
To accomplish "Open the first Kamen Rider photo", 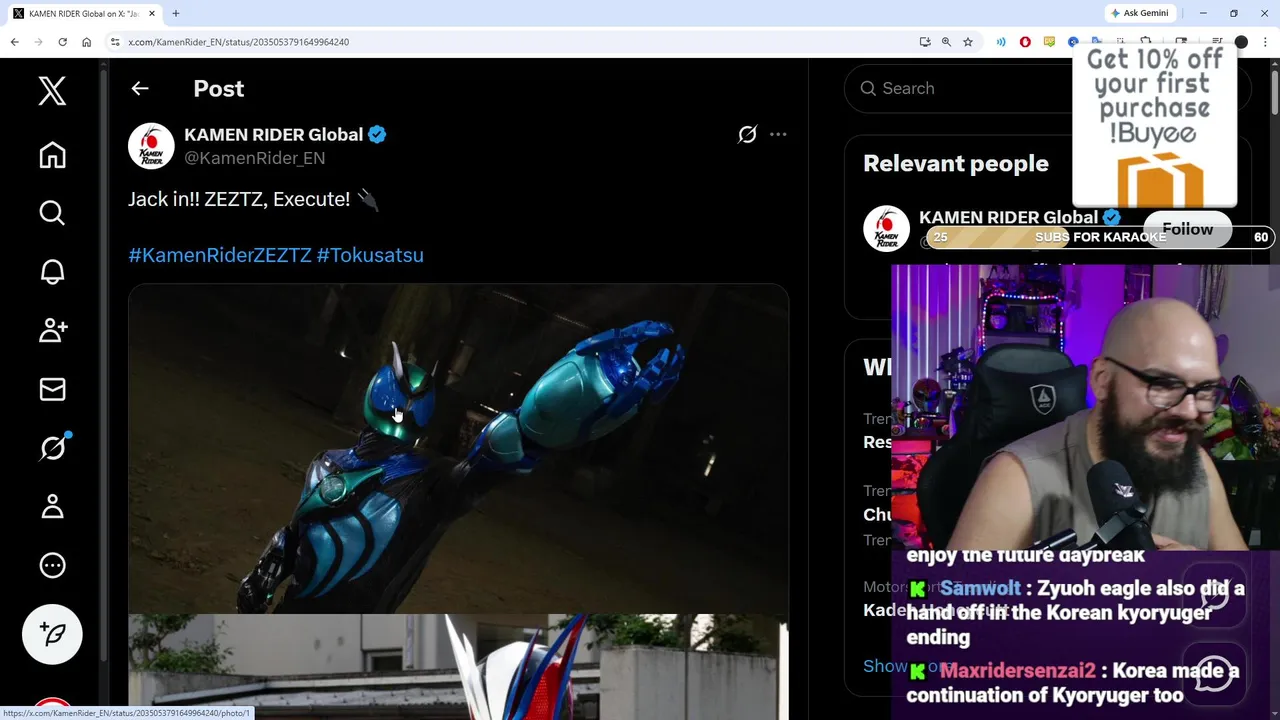I will point(458,448).
